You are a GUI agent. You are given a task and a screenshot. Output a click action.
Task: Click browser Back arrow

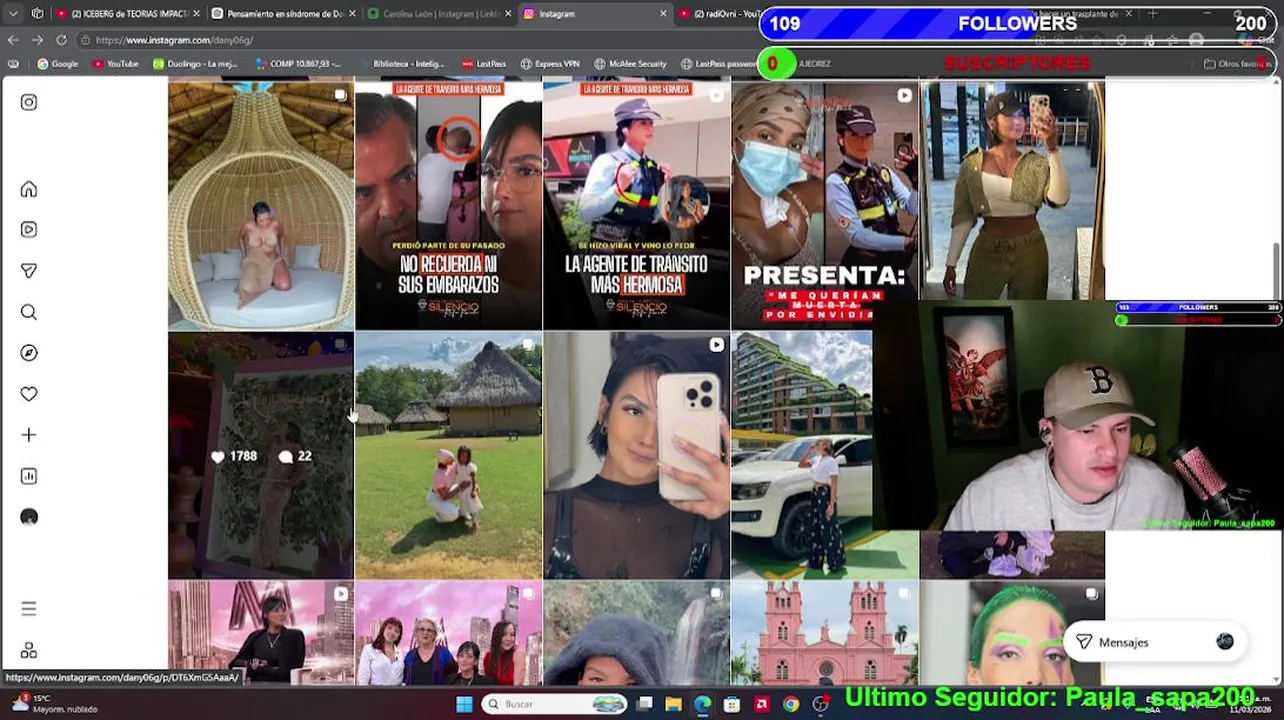[x=13, y=40]
